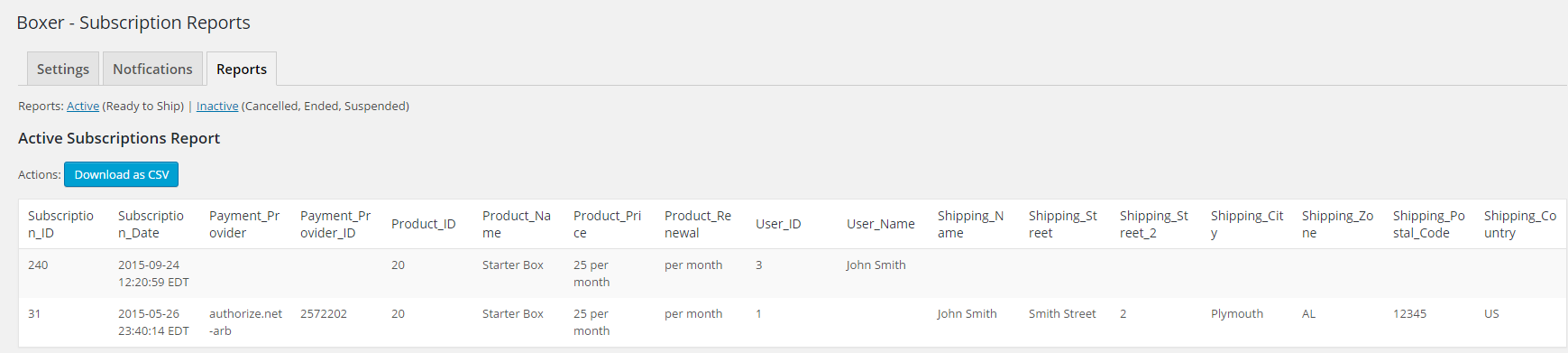Click the Shipping_Postal_Code column header
Viewport: 1568px width, 353px height.
coord(1429,224)
